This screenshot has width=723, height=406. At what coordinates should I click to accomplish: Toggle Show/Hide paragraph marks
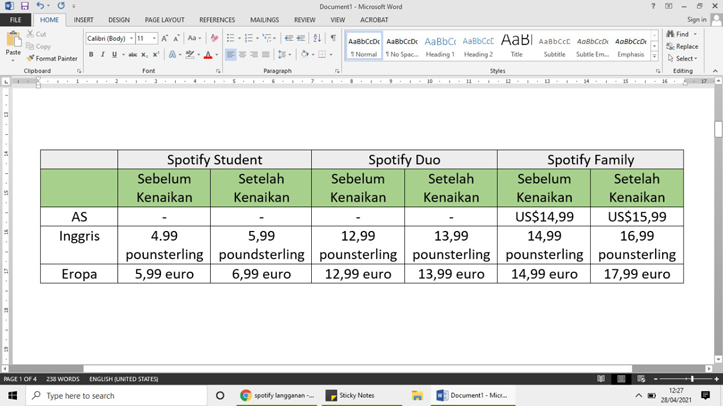tap(333, 38)
